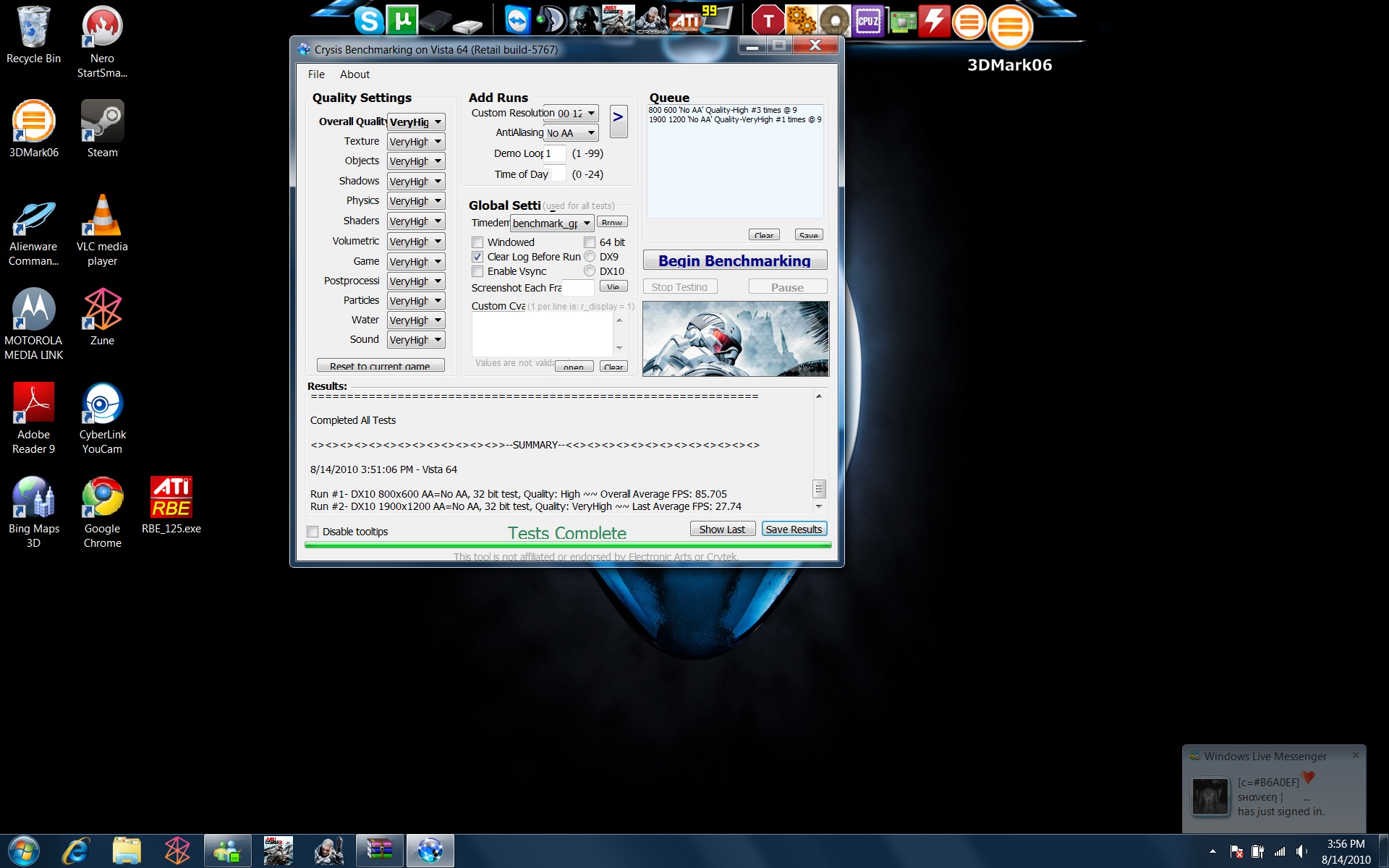Select the DX10 radio button
This screenshot has width=1389, height=868.
coord(590,271)
